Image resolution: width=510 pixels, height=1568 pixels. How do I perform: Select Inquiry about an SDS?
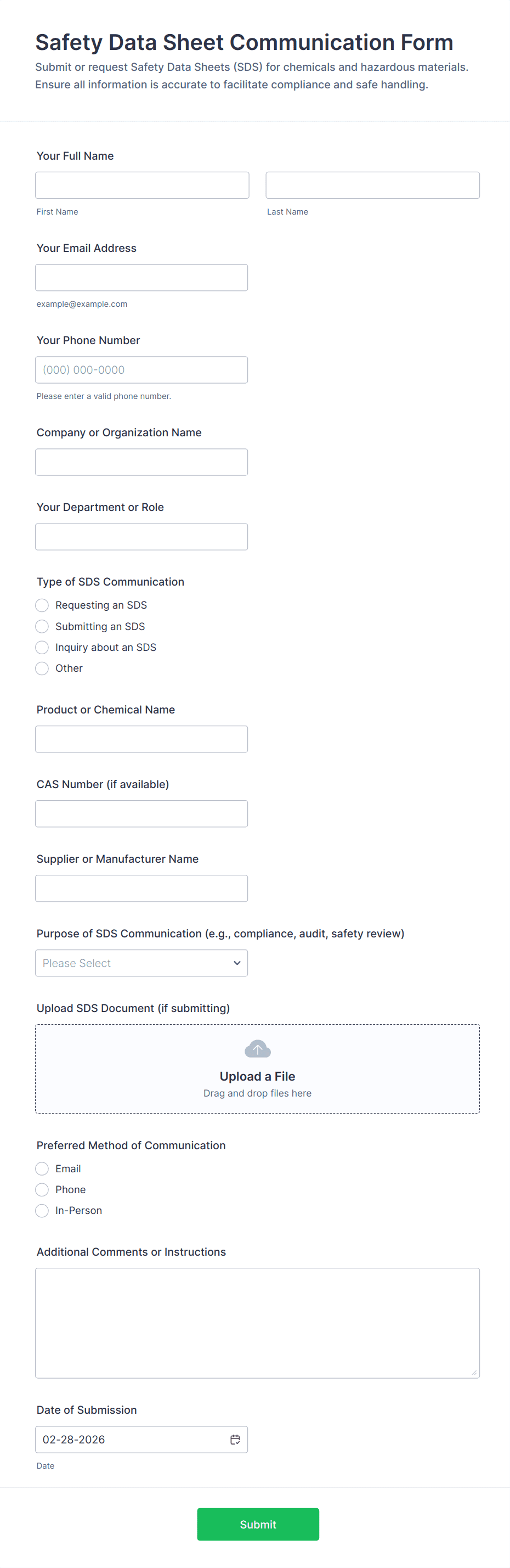click(x=42, y=647)
